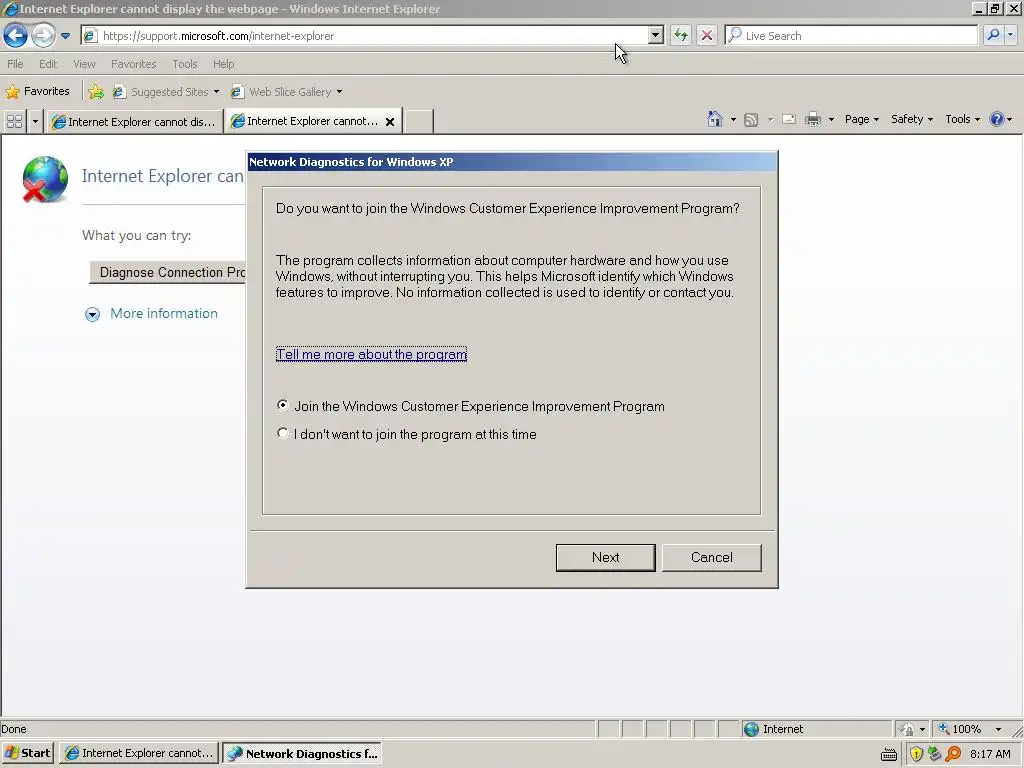Viewport: 1024px width, 768px height.
Task: Click Tell me more about the program link
Action: 371,354
